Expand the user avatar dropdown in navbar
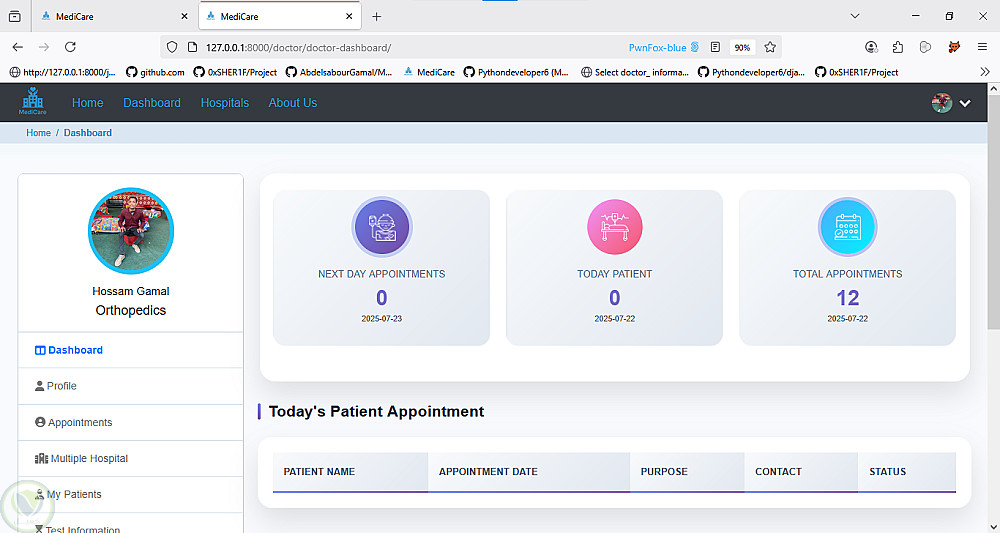Screen dimensions: 1000x533 [x=951, y=103]
